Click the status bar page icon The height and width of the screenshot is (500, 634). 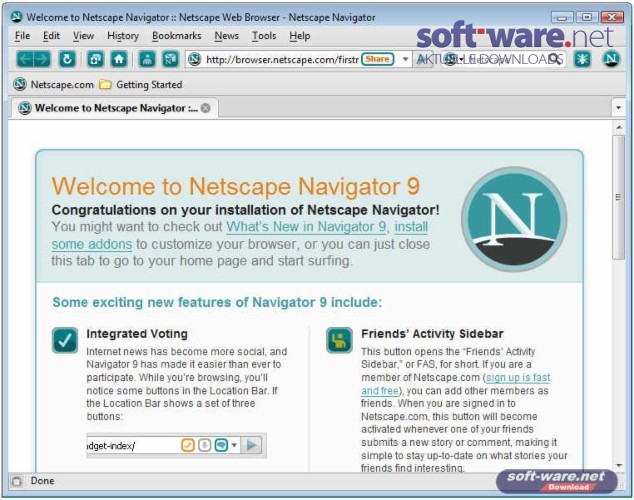tap(17, 481)
